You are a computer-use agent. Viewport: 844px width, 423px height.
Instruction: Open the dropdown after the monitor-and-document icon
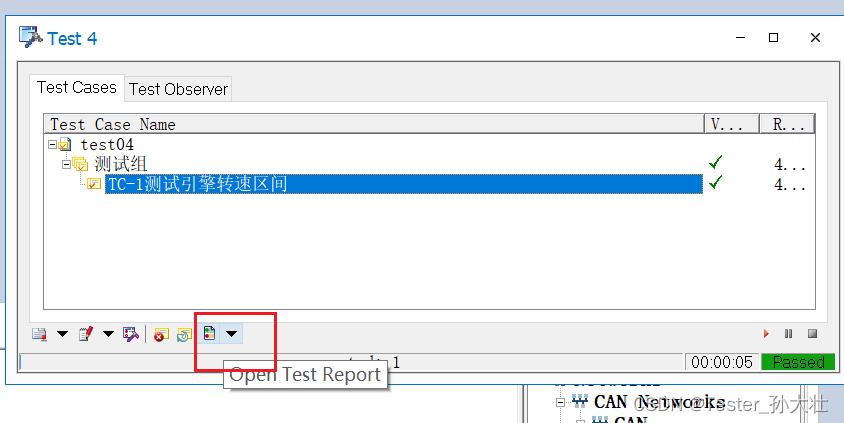(x=62, y=334)
